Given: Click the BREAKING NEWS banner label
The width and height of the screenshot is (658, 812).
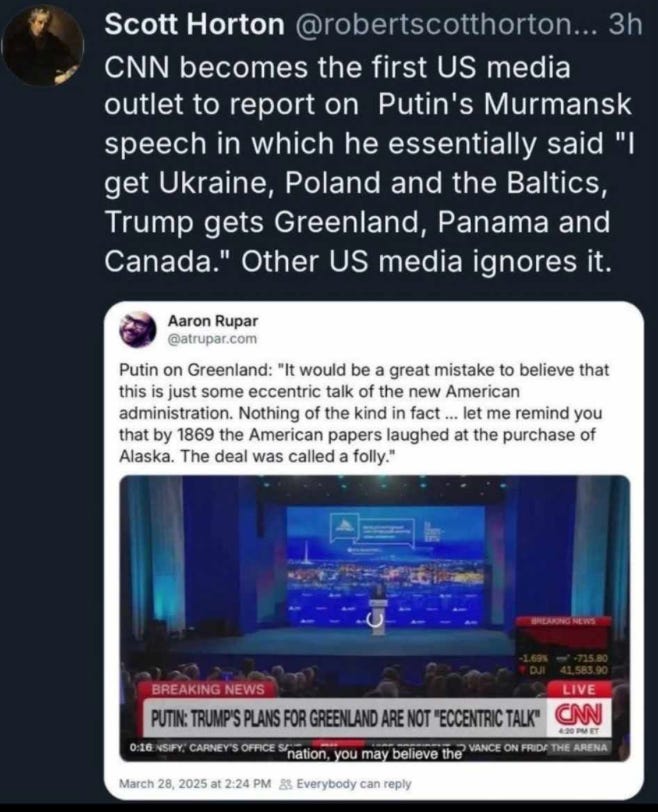Looking at the screenshot, I should pos(208,690).
